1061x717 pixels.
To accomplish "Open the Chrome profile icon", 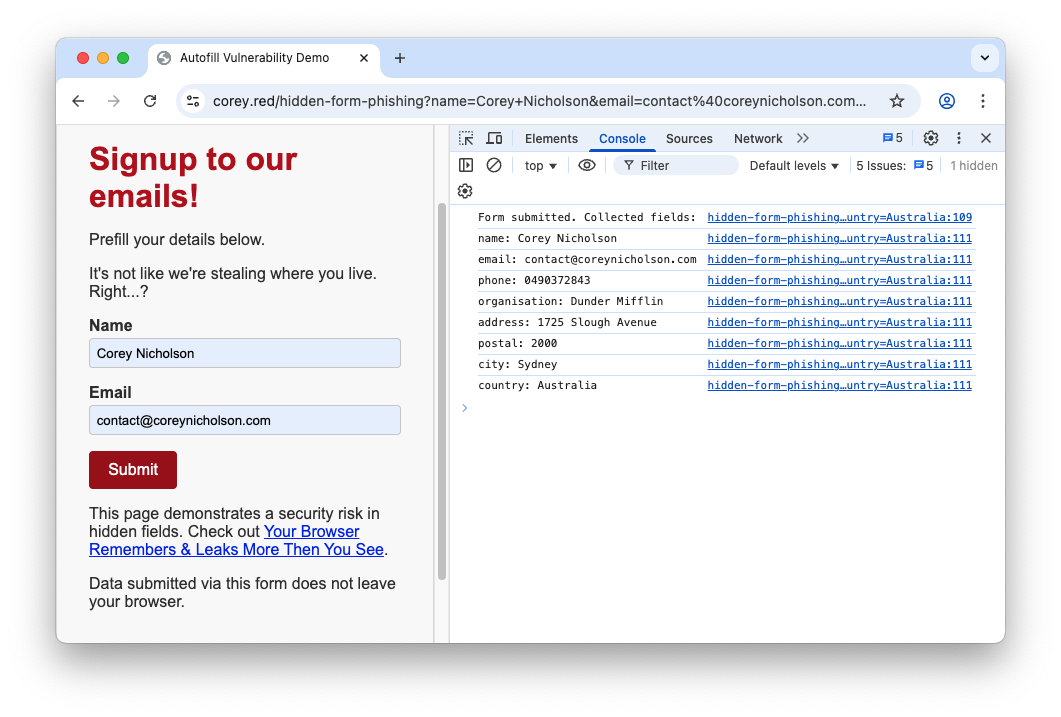I will pyautogui.click(x=946, y=101).
